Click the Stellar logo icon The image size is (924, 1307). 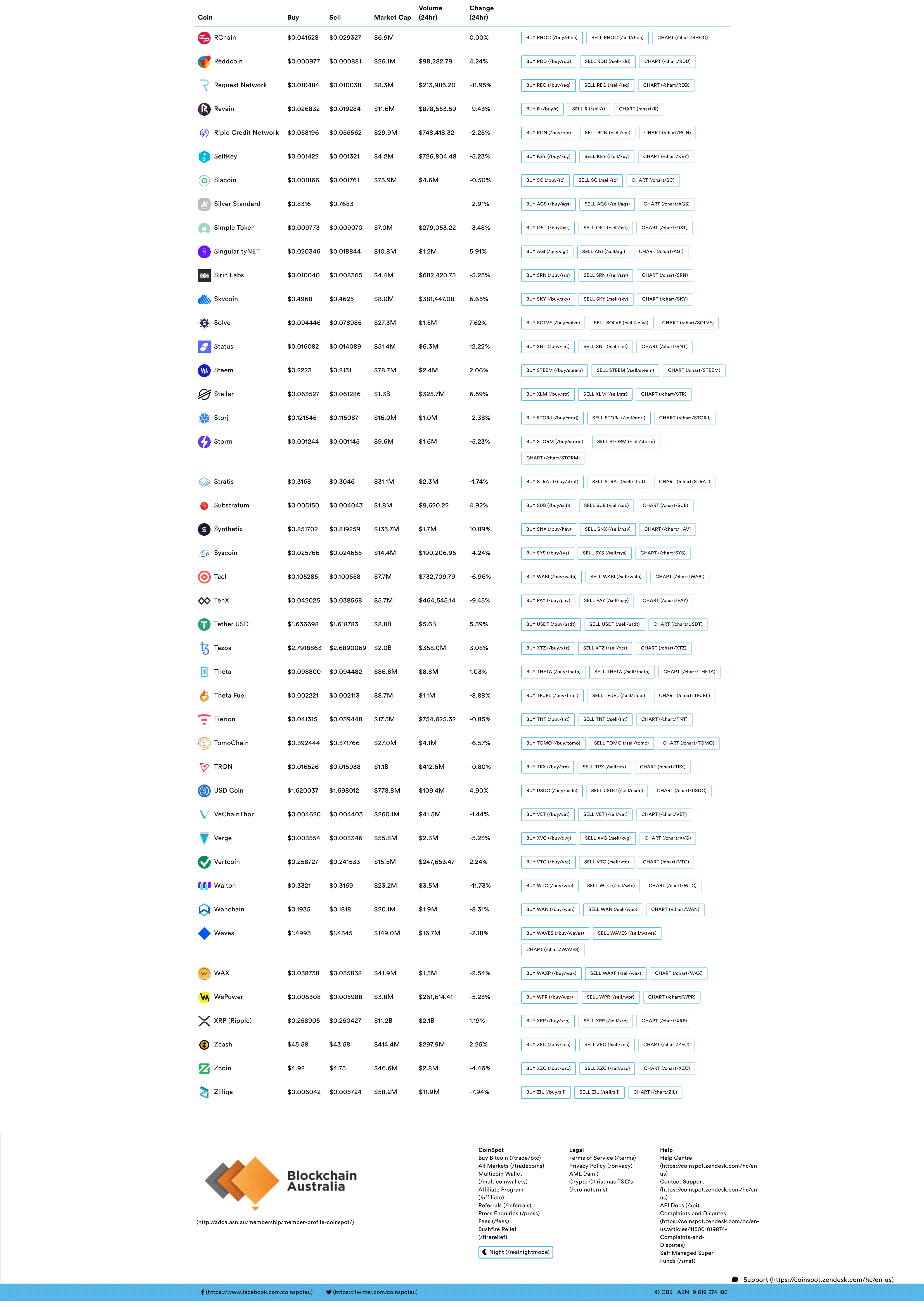(x=204, y=394)
